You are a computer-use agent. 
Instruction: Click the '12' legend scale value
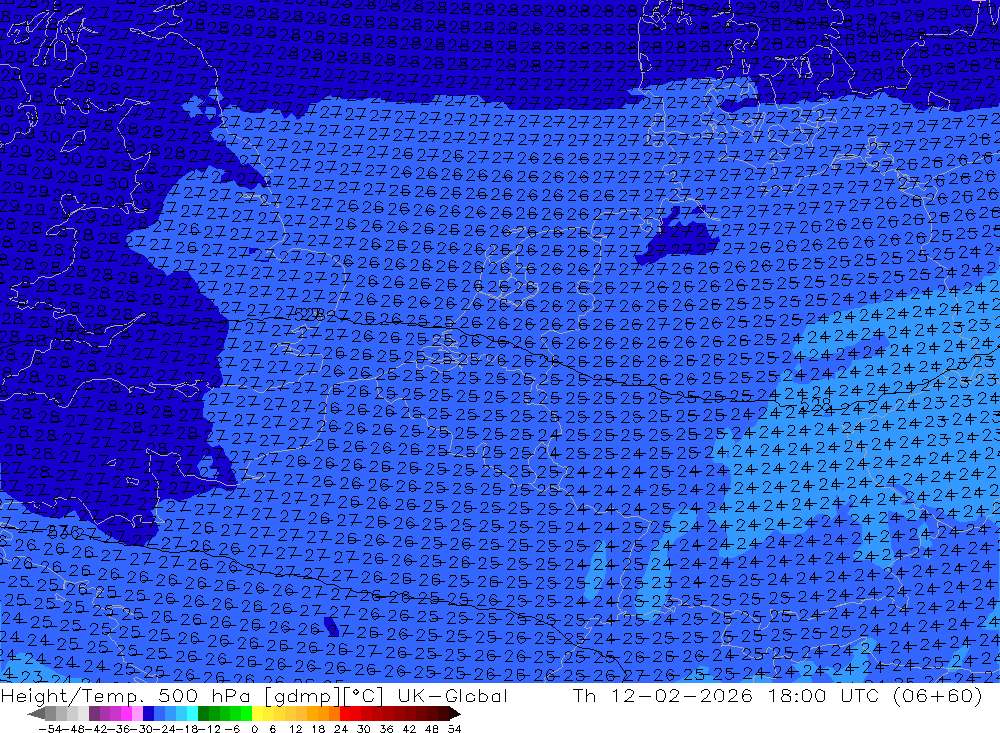(296, 729)
